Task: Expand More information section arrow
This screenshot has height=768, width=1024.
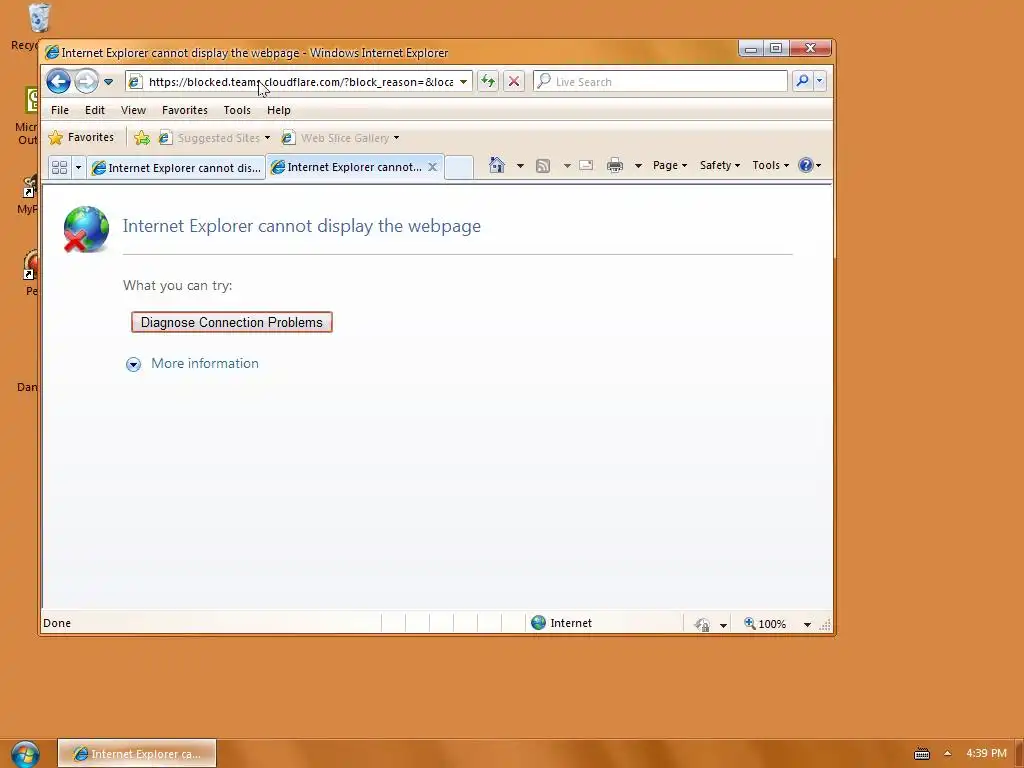Action: [x=133, y=364]
